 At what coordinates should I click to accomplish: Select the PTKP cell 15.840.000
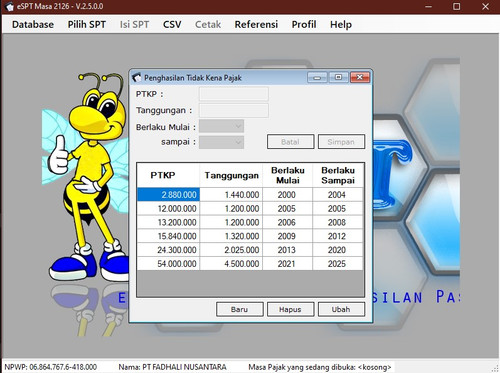point(168,236)
